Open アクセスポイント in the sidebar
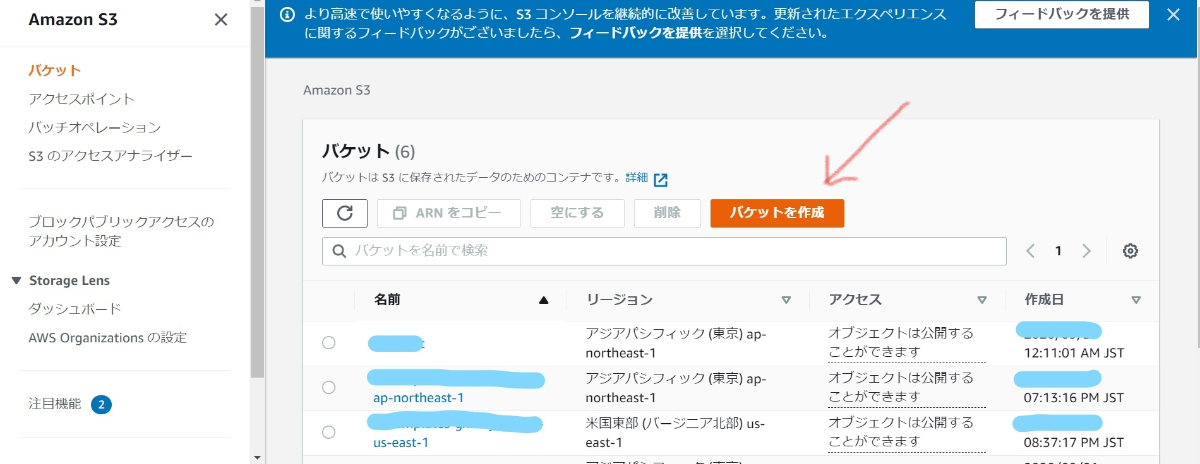Viewport: 1200px width, 464px height. pos(82,99)
